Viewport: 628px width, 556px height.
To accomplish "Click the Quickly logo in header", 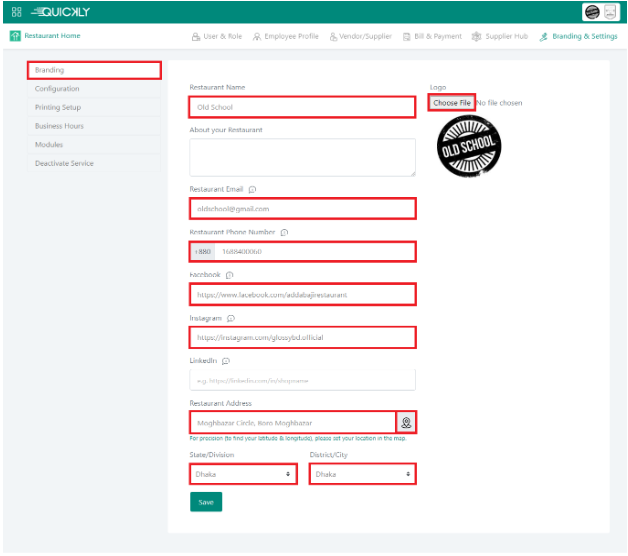I will [x=60, y=11].
